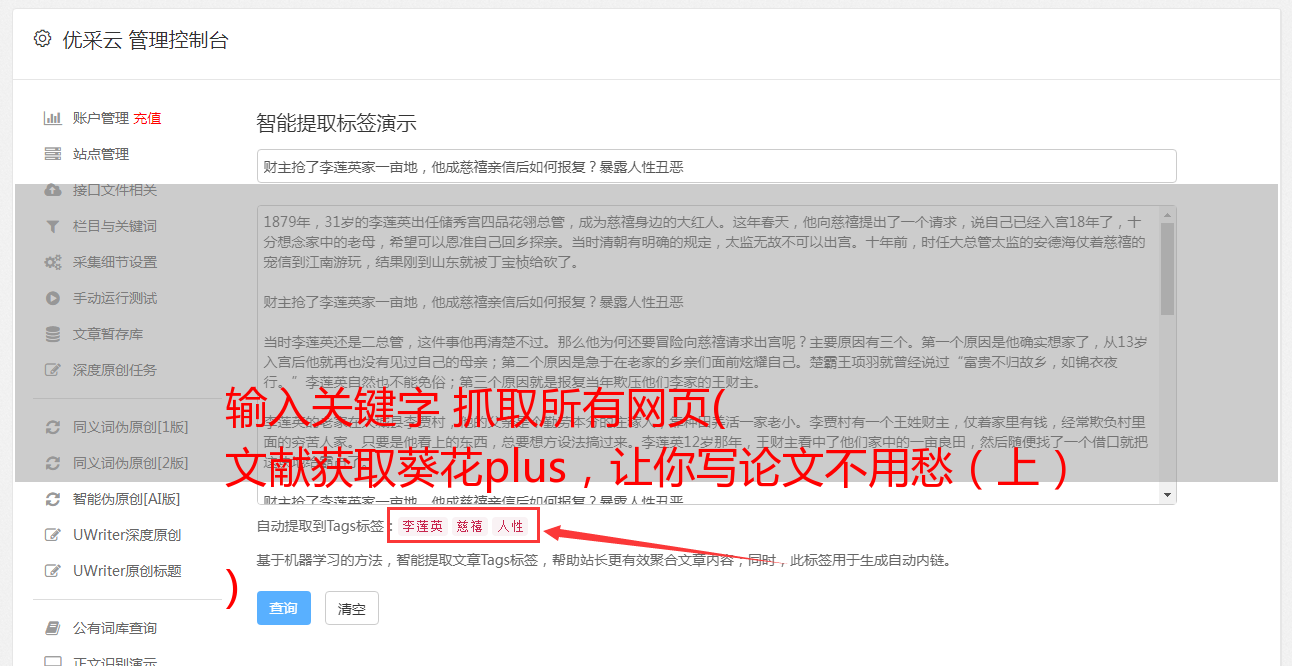
Task: Click the cogs icon for 采集细节设置
Action: pos(53,262)
